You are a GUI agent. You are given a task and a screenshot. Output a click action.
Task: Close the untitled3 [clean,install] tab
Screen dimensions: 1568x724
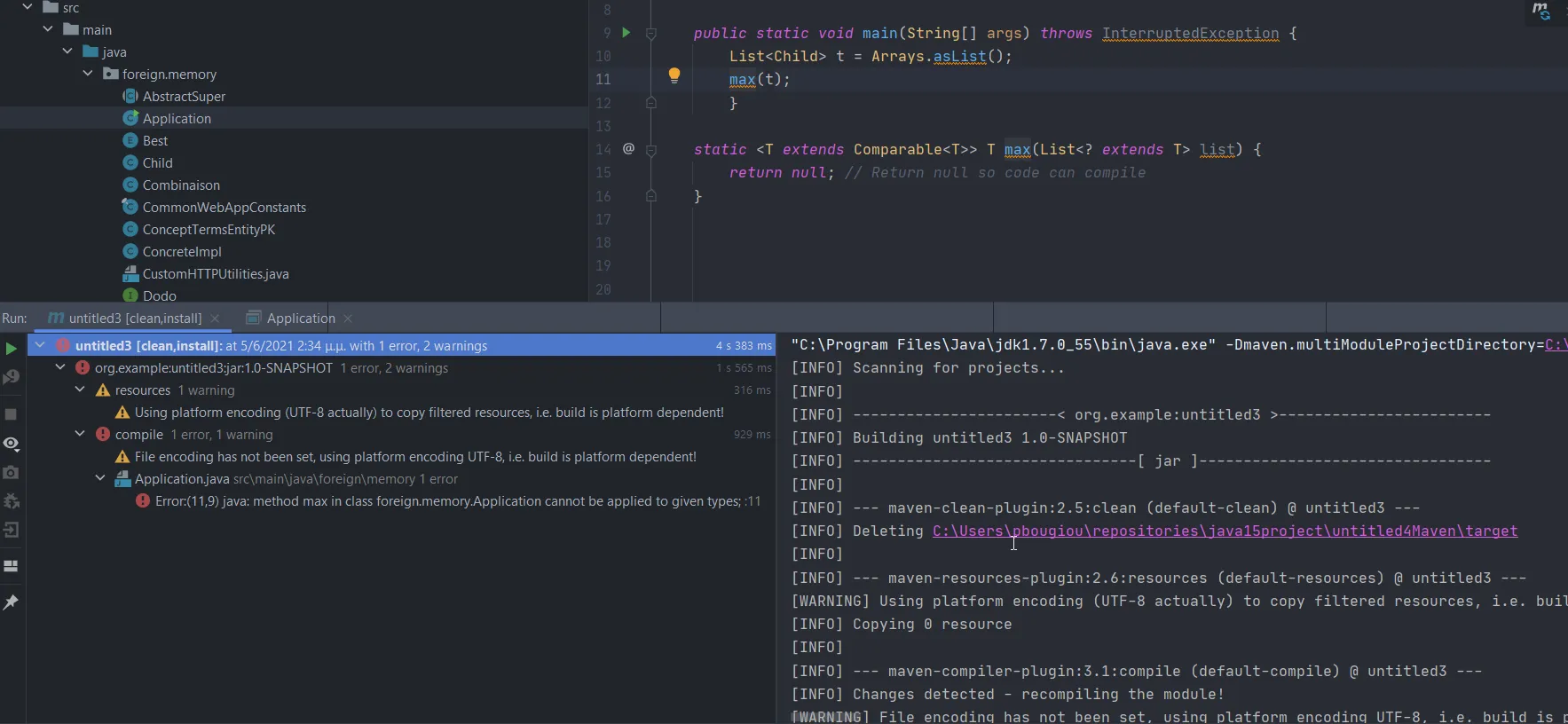point(215,319)
